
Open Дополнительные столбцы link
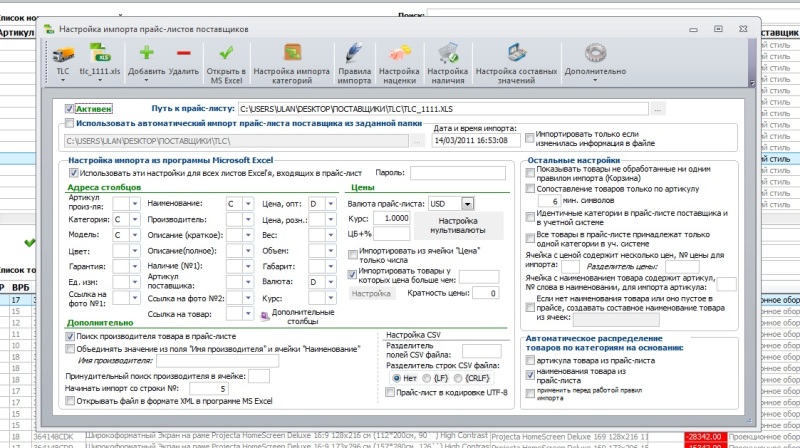(303, 316)
